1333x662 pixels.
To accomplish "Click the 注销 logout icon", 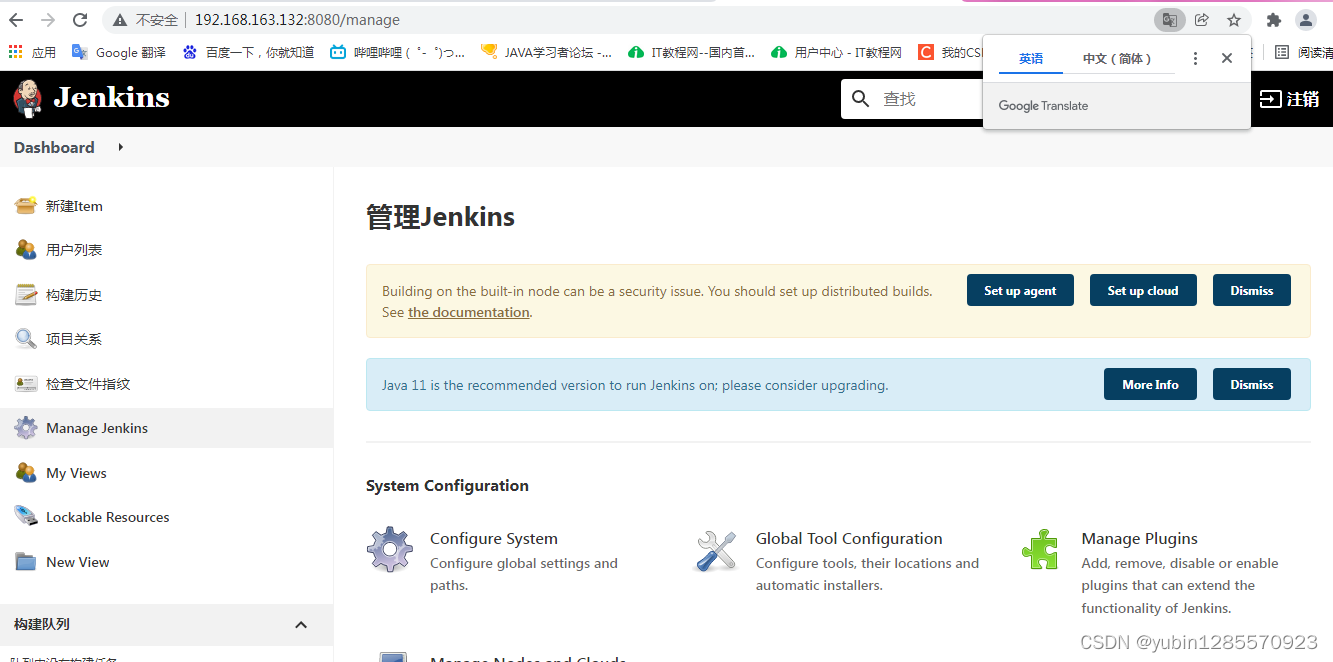I will coord(1270,99).
